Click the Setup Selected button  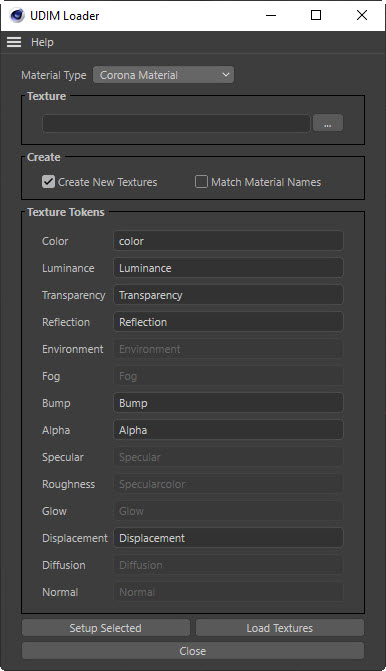106,628
